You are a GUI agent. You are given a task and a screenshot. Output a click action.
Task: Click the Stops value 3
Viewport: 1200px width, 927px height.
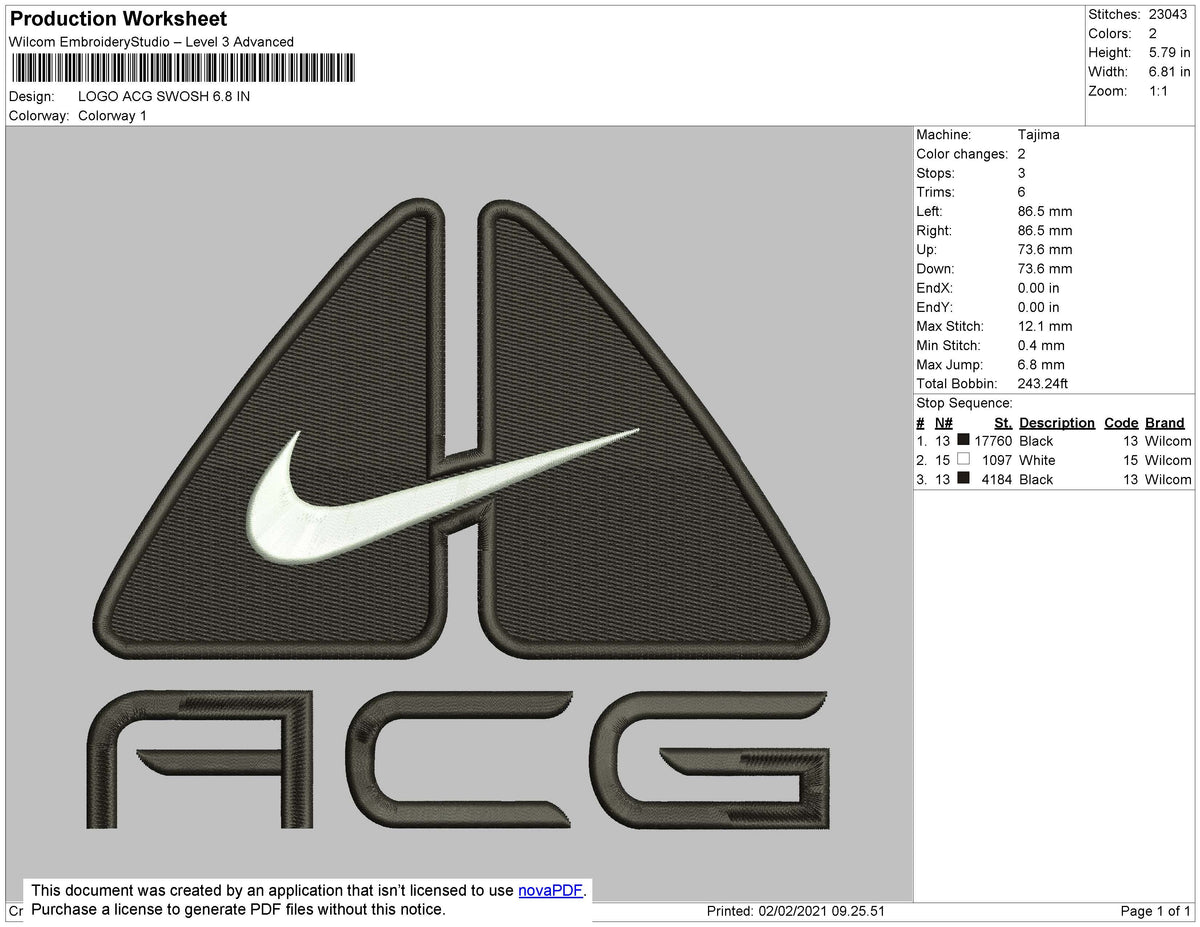1021,173
